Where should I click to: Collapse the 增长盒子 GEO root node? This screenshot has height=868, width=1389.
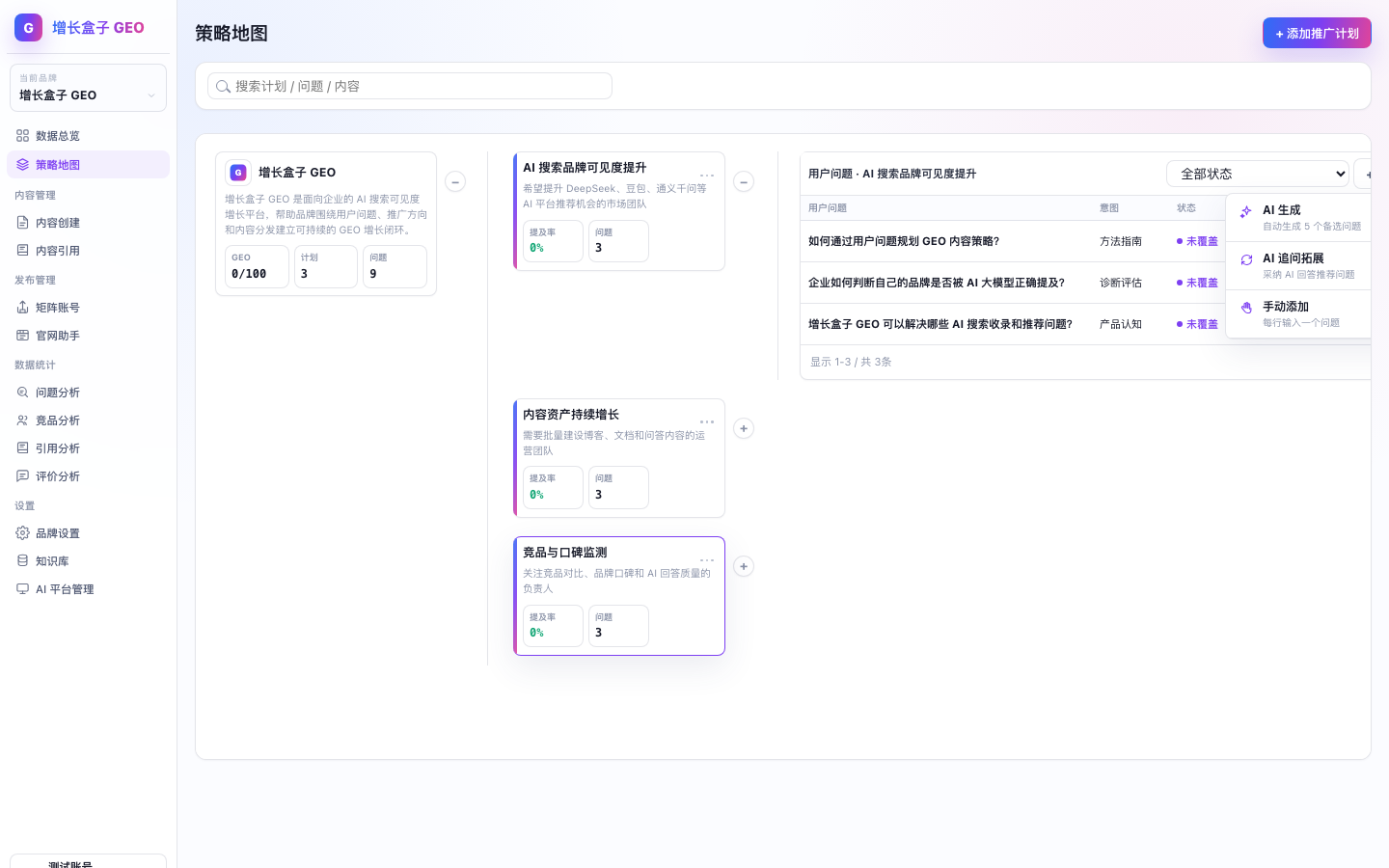pos(455,181)
